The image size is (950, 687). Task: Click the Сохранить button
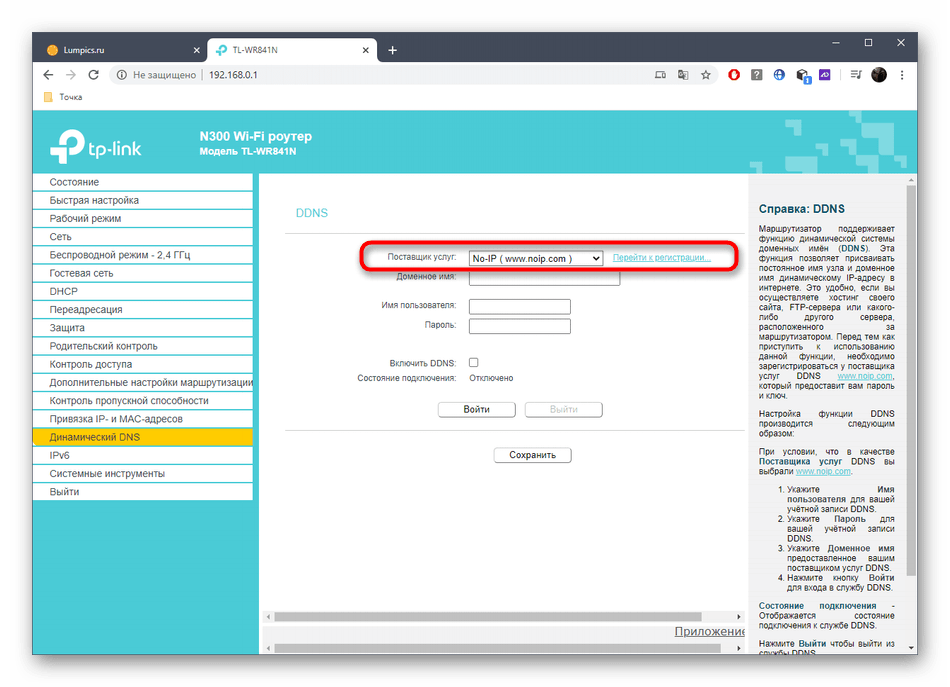coord(532,455)
